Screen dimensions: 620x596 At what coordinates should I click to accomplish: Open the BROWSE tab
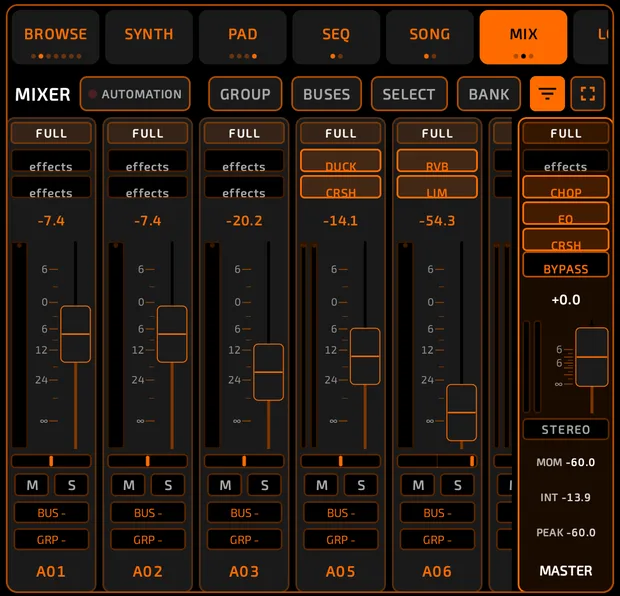click(x=55, y=38)
